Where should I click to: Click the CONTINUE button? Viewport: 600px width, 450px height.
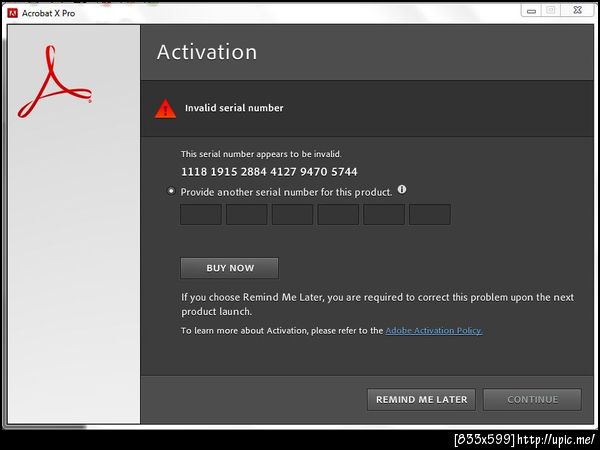532,399
